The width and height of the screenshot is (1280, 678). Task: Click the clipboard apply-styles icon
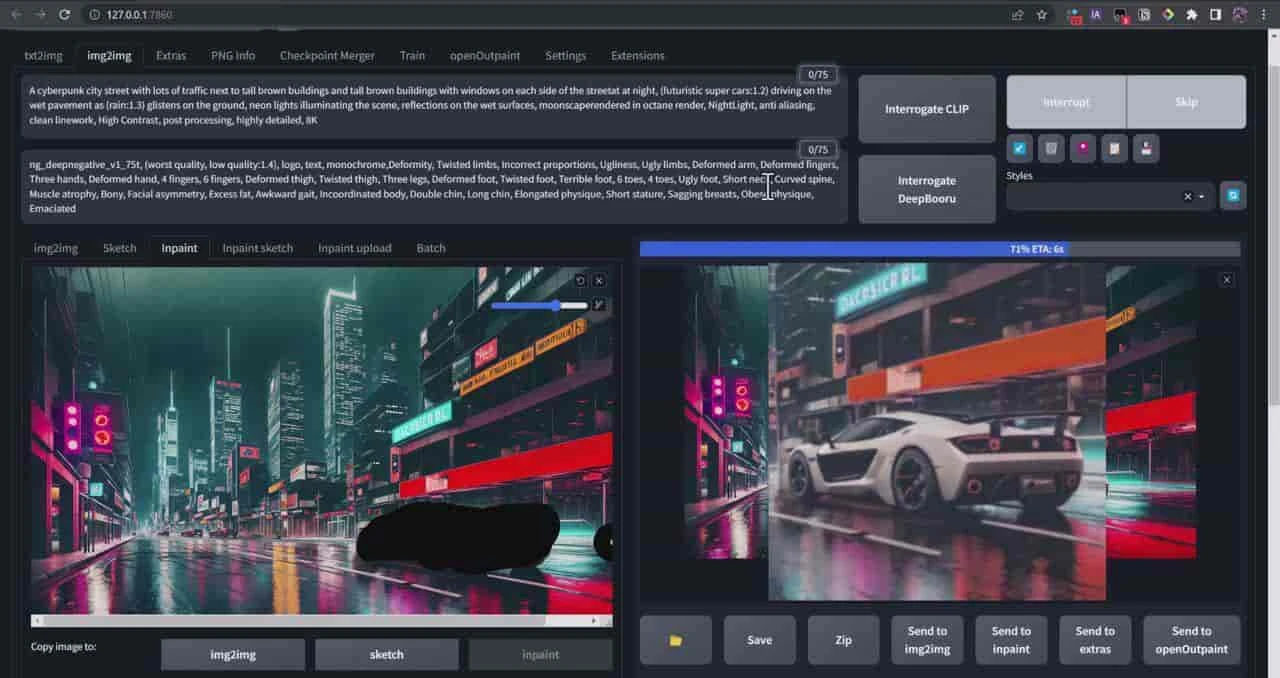click(1114, 149)
